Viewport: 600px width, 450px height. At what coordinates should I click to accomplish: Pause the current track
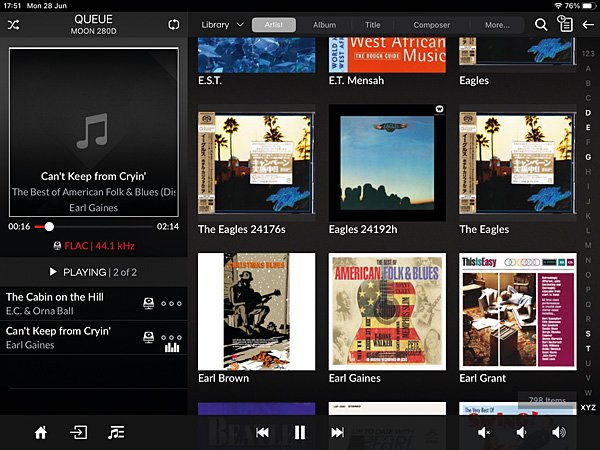coord(300,433)
